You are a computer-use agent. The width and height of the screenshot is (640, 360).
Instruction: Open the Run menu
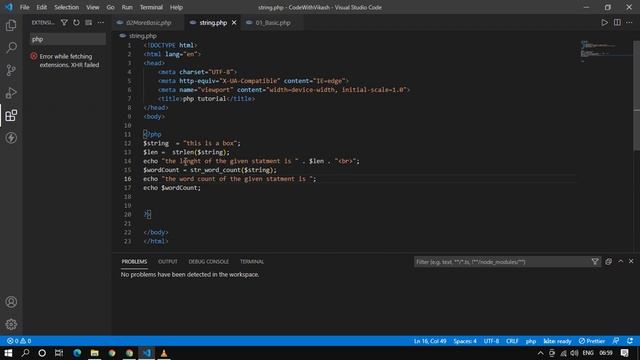127,7
